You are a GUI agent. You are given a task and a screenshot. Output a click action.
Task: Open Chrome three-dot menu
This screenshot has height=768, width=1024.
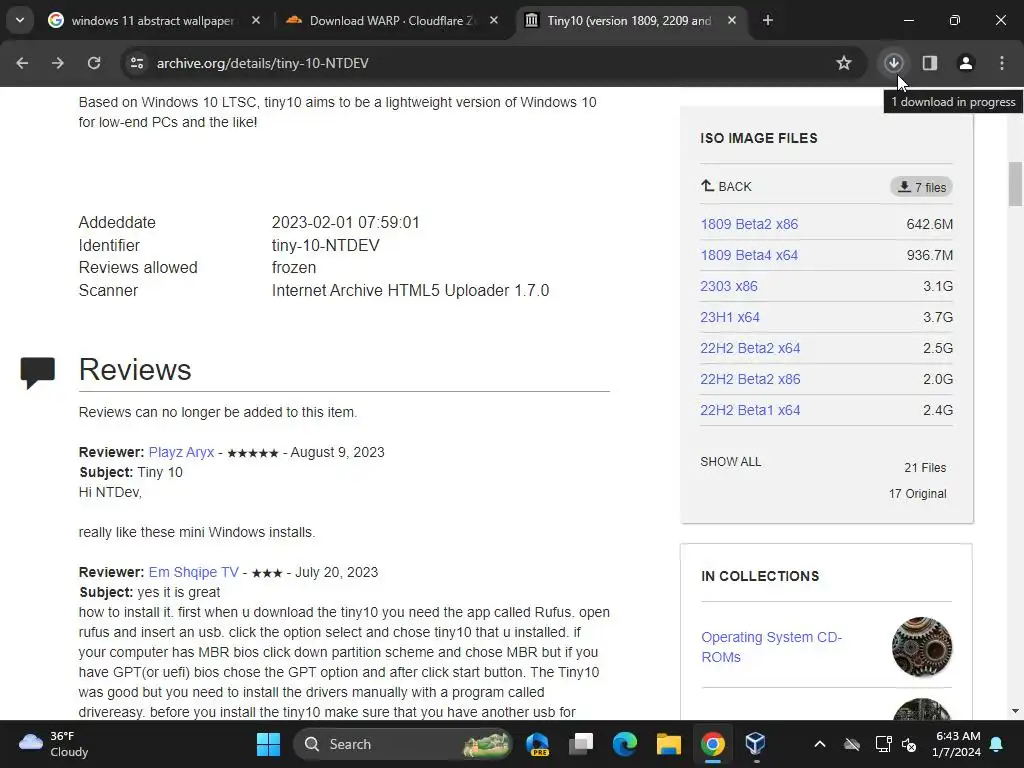[1002, 63]
